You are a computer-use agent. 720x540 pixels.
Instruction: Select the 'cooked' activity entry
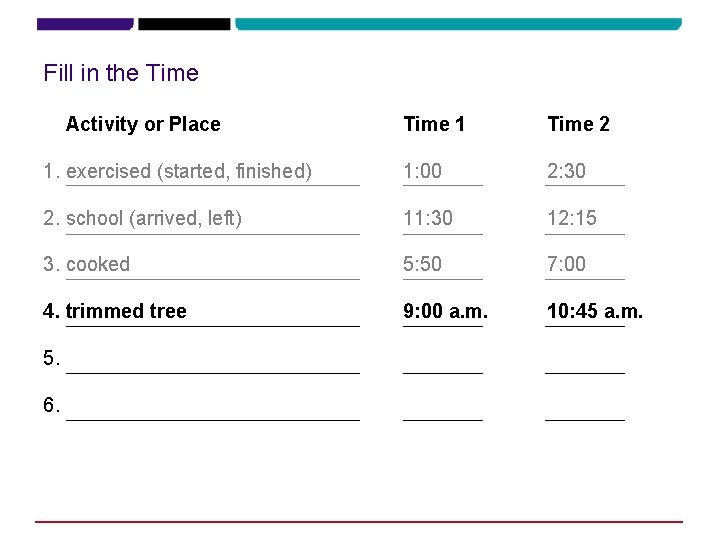click(x=98, y=264)
